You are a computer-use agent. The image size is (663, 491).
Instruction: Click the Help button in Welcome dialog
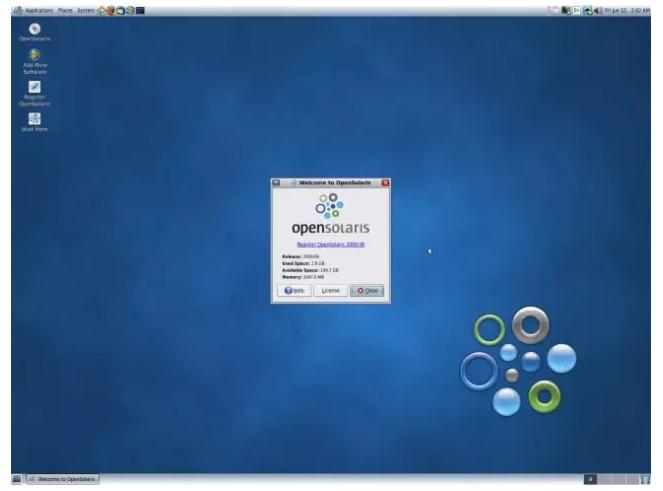point(294,291)
